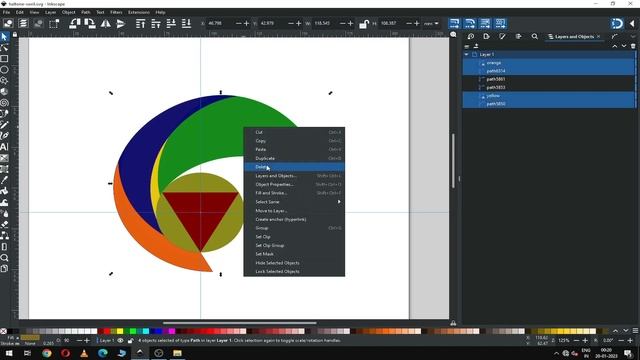Open the Path menu

pyautogui.click(x=85, y=12)
